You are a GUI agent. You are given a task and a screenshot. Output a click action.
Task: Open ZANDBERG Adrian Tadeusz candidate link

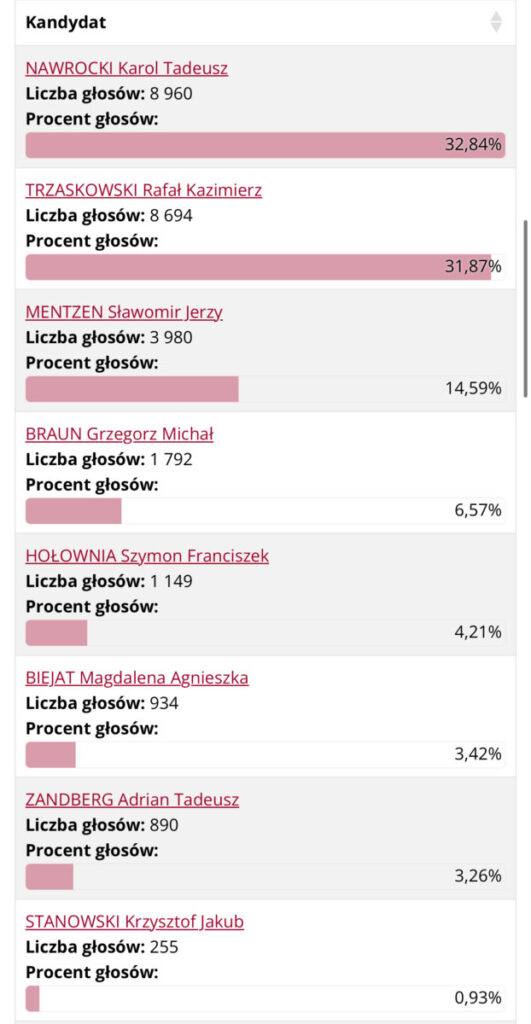pyautogui.click(x=132, y=800)
